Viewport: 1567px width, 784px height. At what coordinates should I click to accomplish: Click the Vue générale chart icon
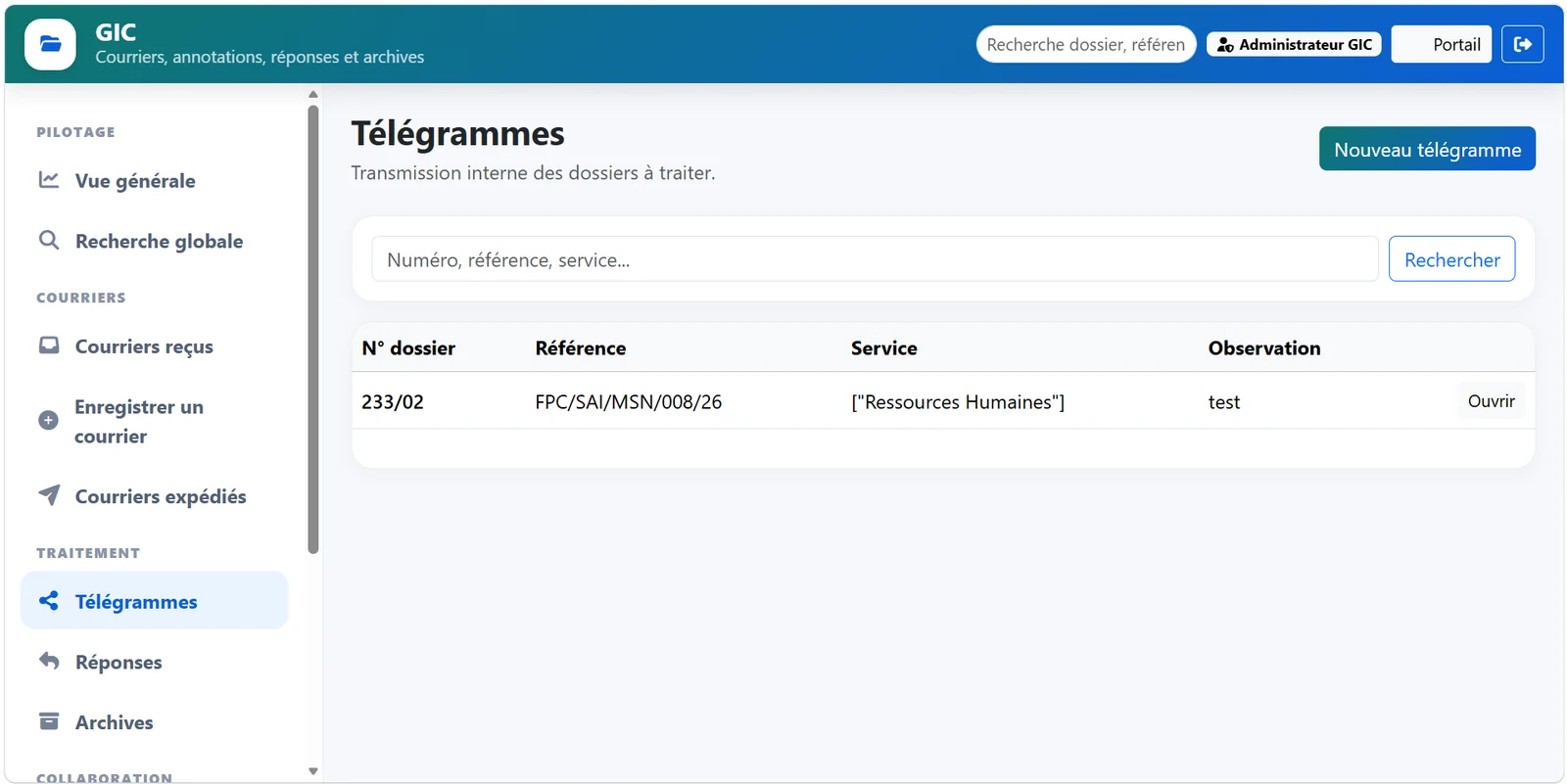(x=49, y=180)
